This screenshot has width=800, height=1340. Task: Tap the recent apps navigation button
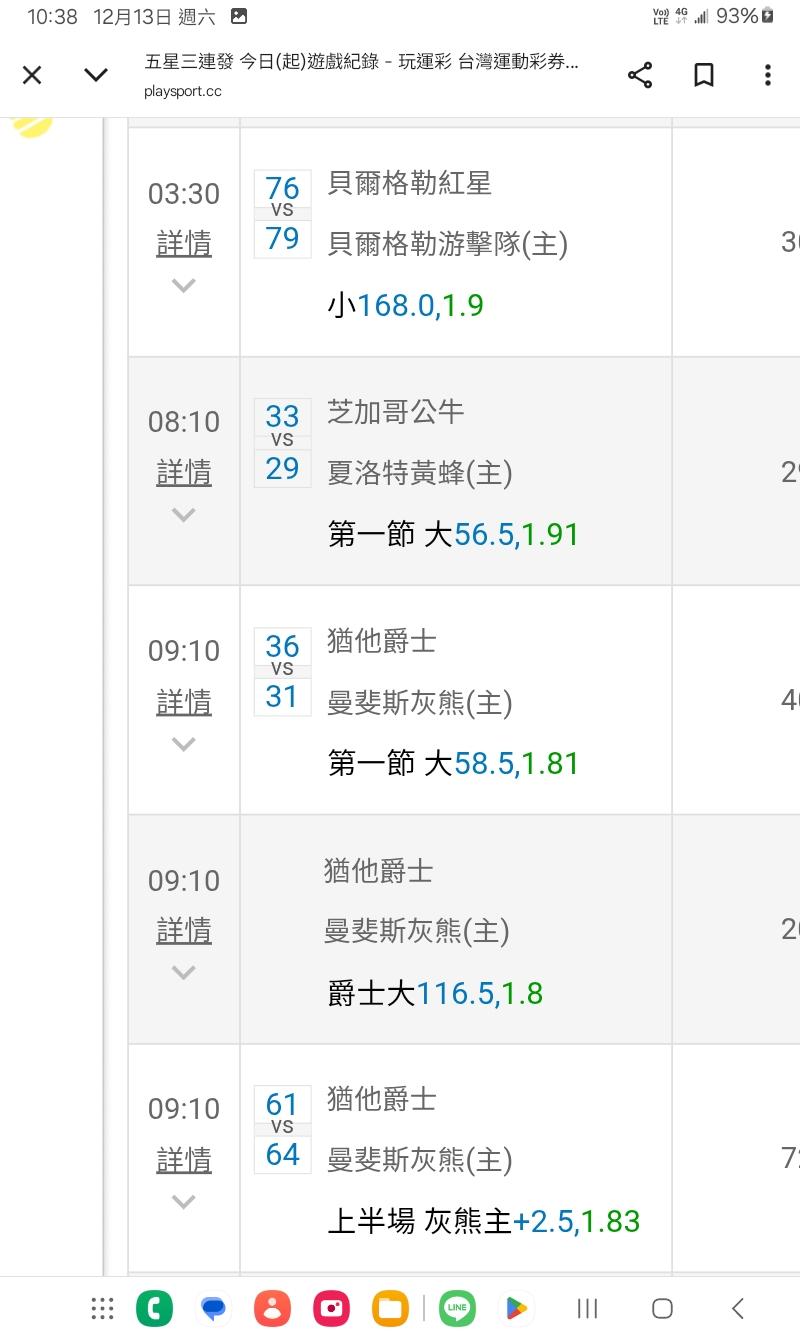click(x=588, y=1308)
